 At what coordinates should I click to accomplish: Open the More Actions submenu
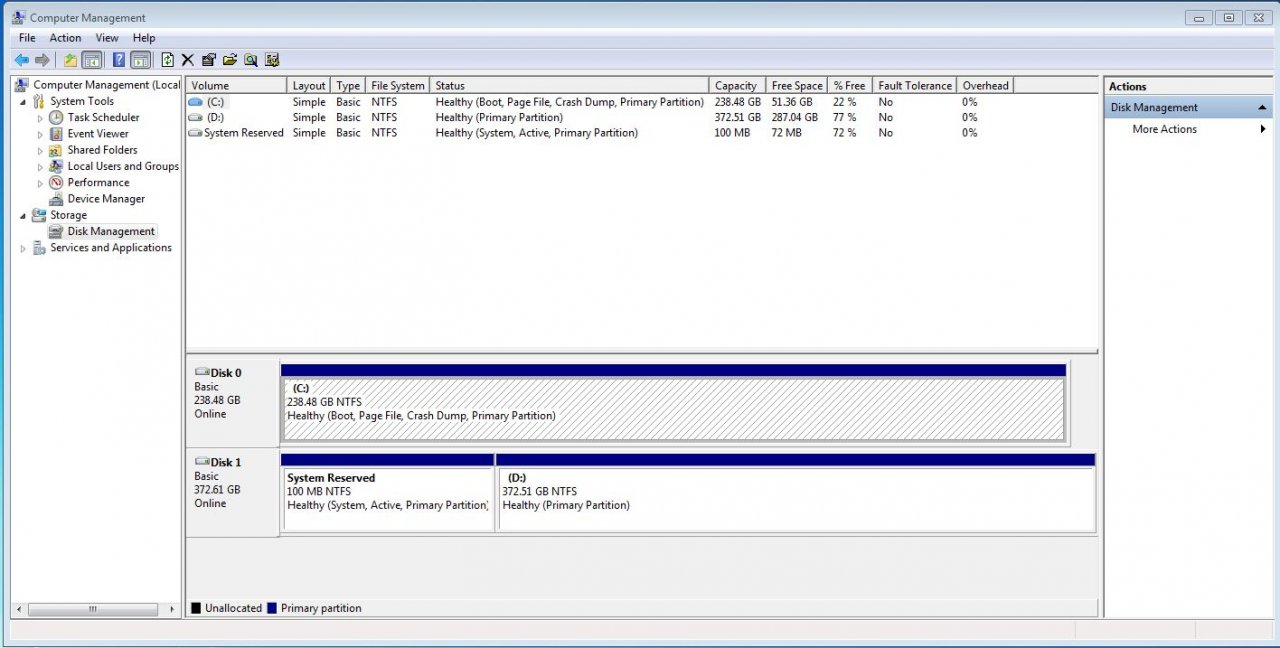(1188, 129)
